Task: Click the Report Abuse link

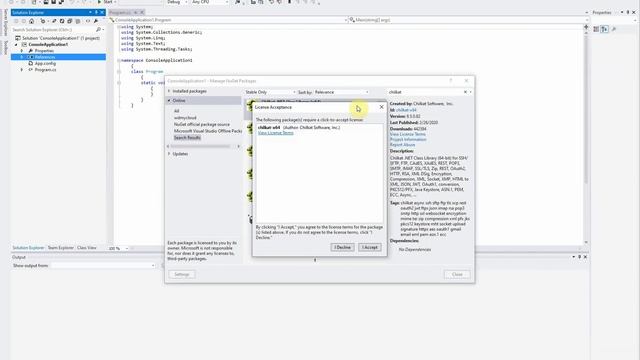Action: click(402, 144)
